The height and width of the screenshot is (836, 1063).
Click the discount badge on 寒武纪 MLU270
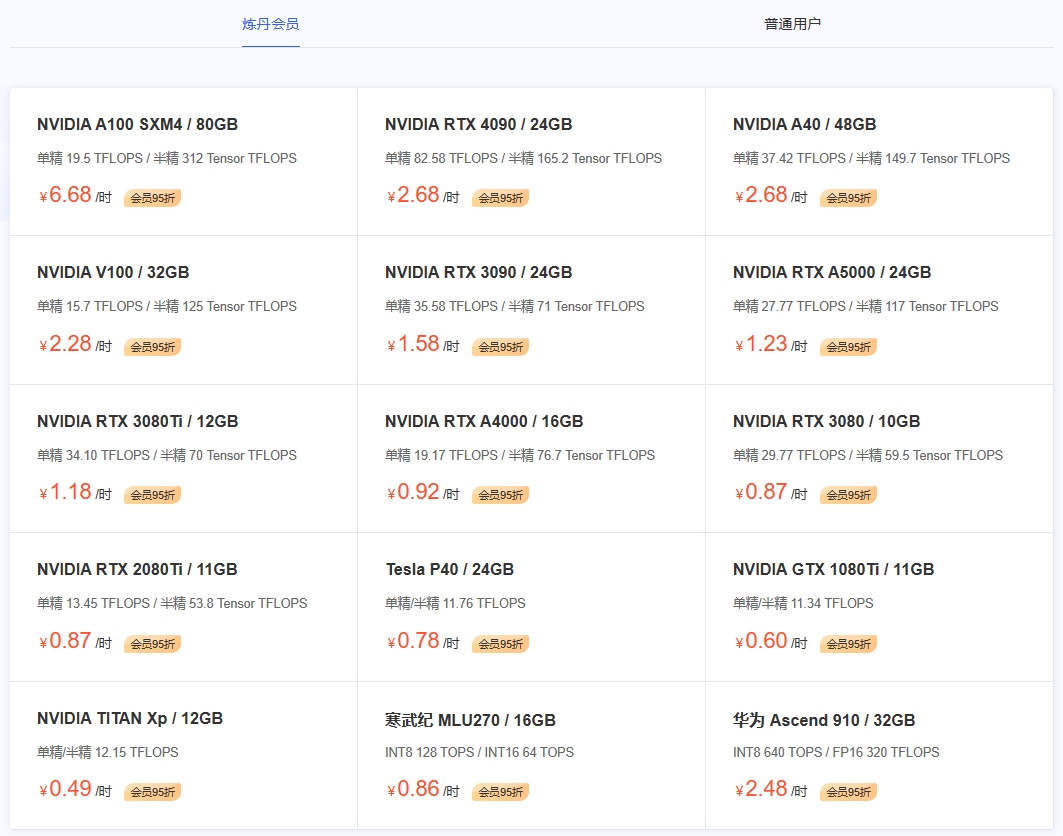click(500, 792)
